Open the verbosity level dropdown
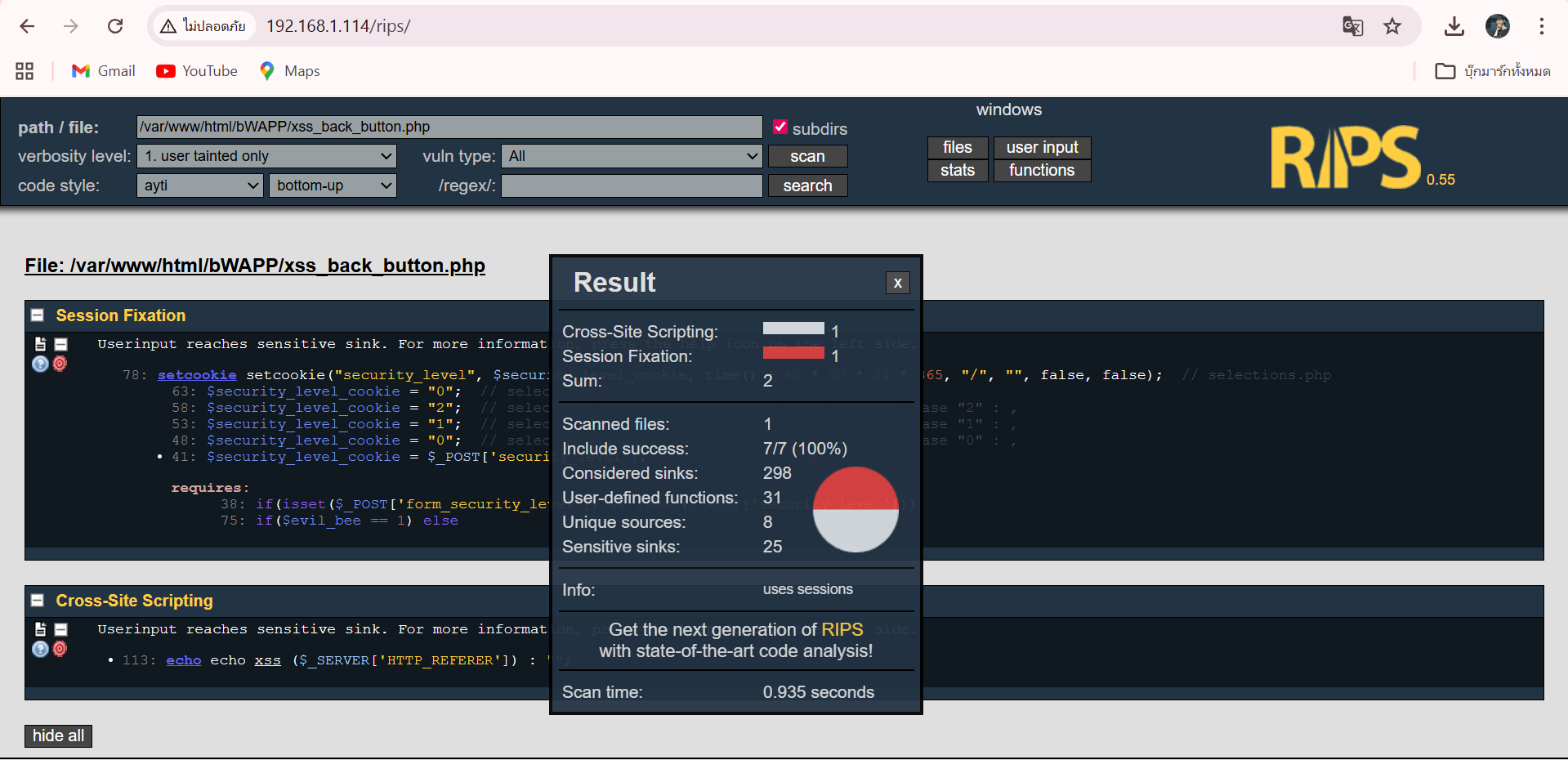Screen dimensions: 1568x760 [x=266, y=156]
